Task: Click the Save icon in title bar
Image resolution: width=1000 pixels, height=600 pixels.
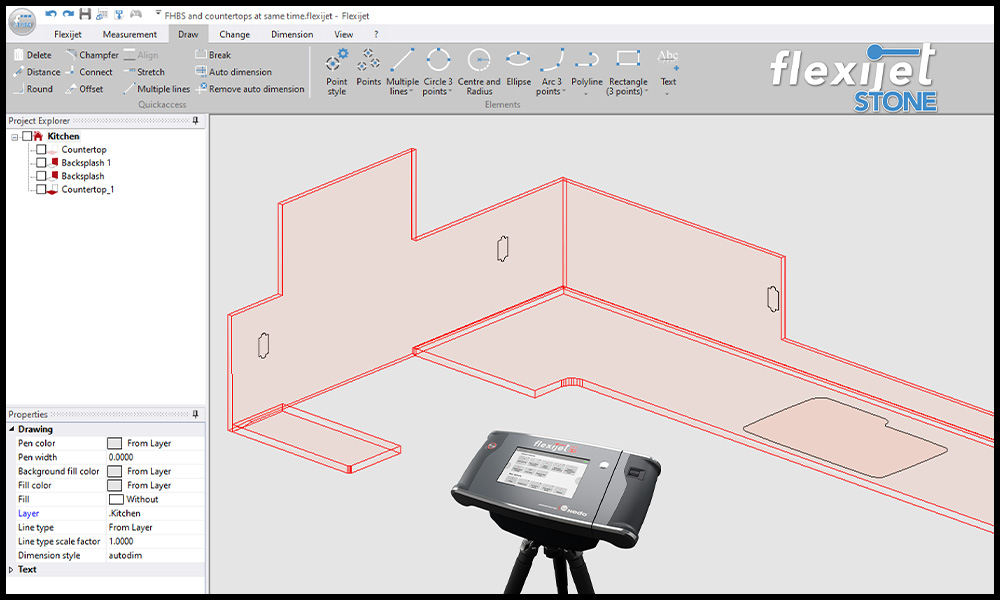Action: point(85,14)
